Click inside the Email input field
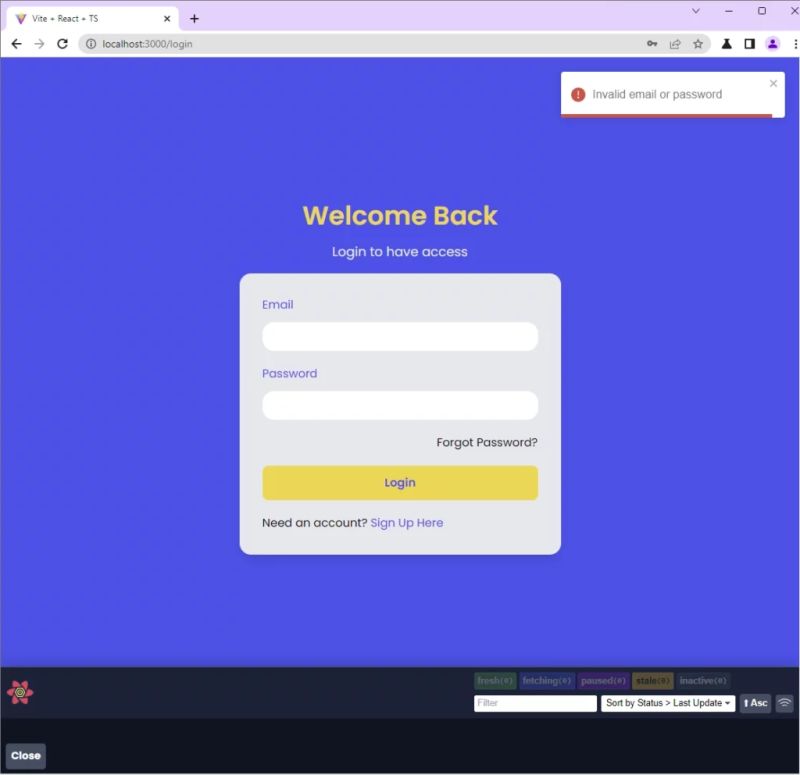This screenshot has height=775, width=800. [x=400, y=337]
